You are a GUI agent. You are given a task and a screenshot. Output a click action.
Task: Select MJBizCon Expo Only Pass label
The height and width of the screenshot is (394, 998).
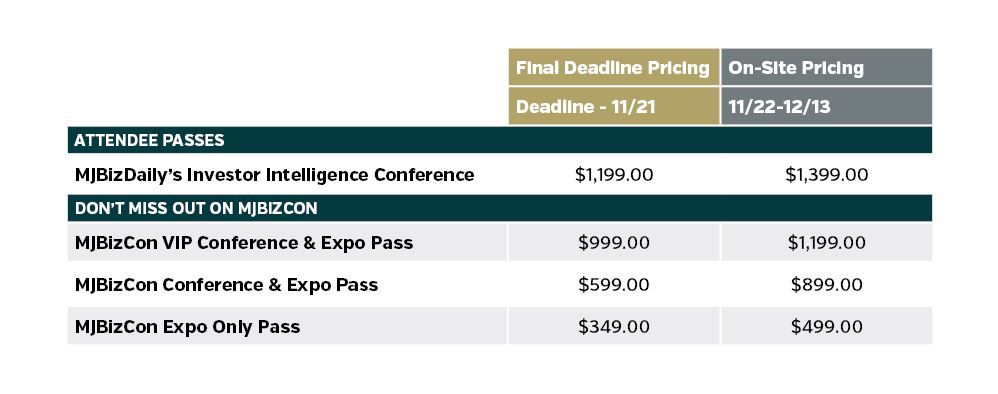coord(187,327)
